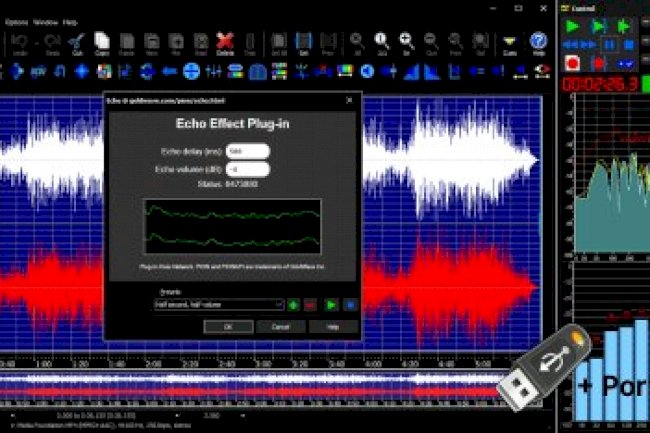
Task: Remove preset using red minus button
Action: point(312,304)
